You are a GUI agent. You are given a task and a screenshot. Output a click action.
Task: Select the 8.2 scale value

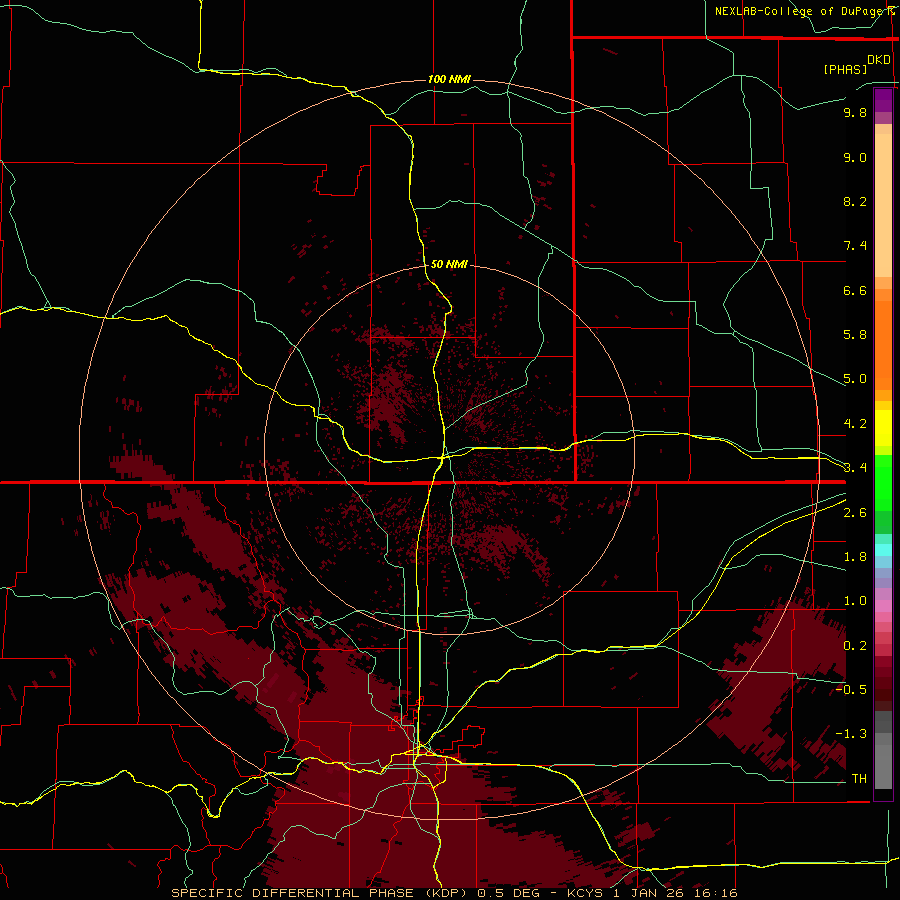(x=855, y=201)
